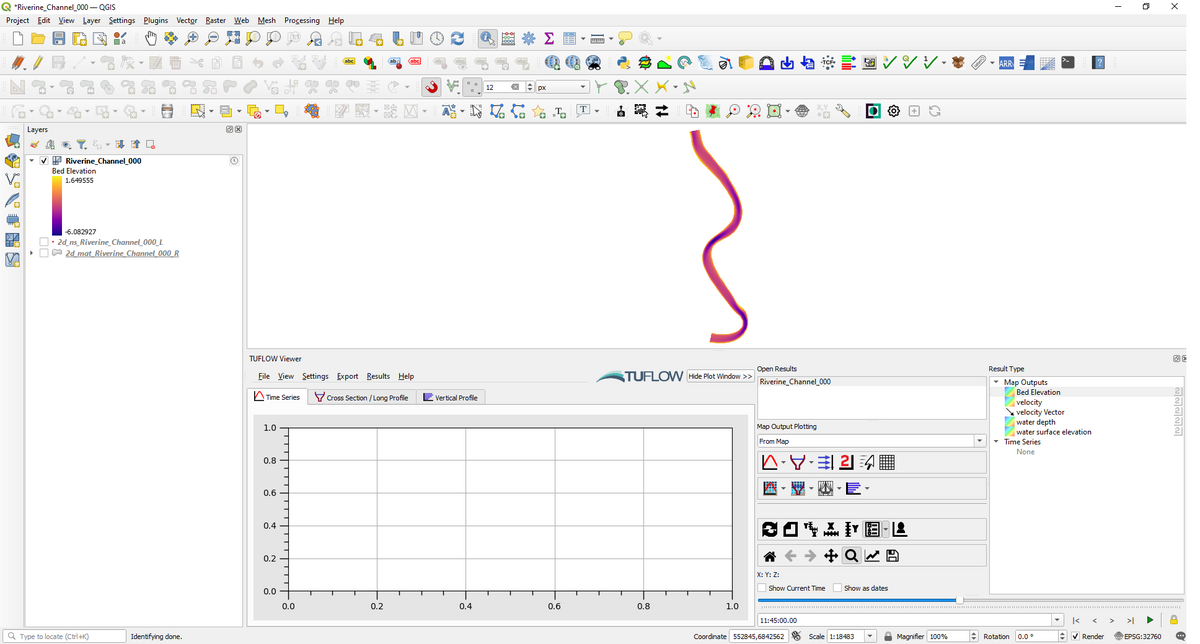This screenshot has height=644, width=1200.
Task: Tick the Show as dates checkbox
Action: click(838, 588)
